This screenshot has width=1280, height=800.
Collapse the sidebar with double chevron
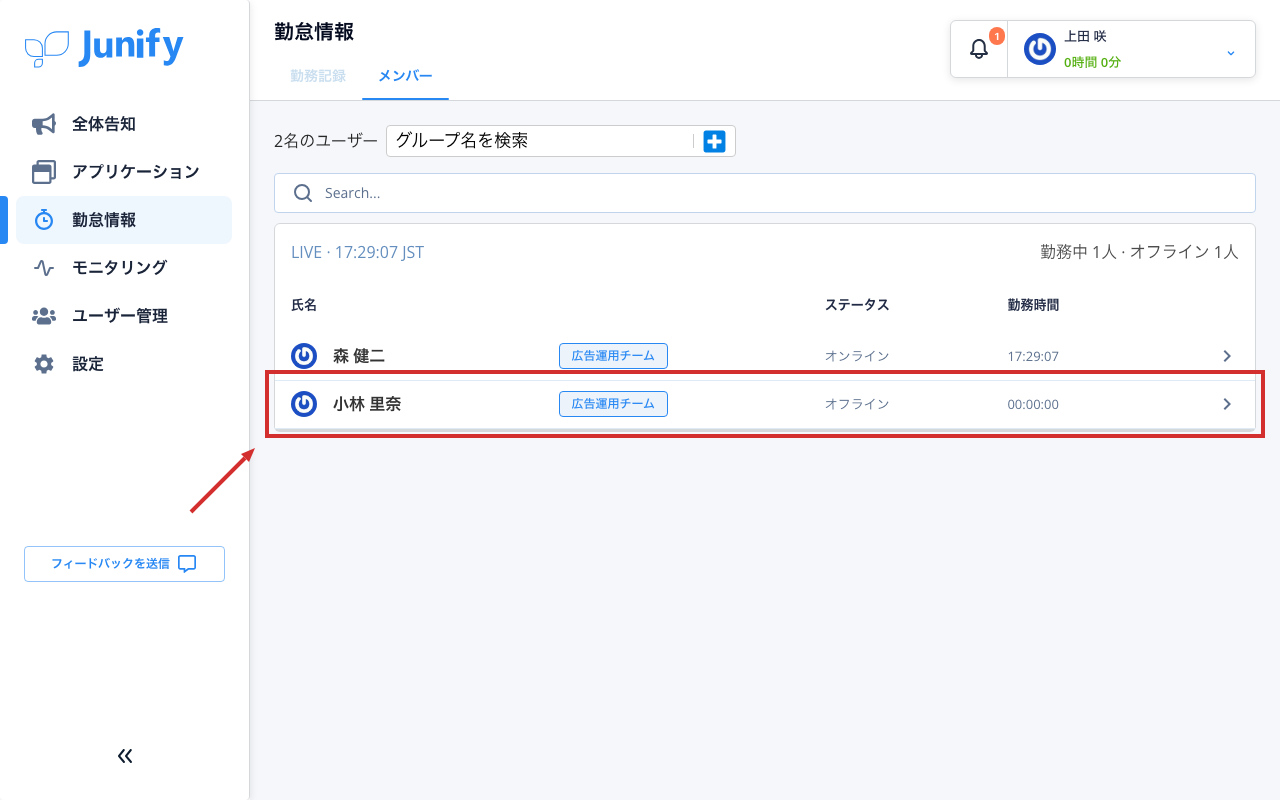click(125, 756)
